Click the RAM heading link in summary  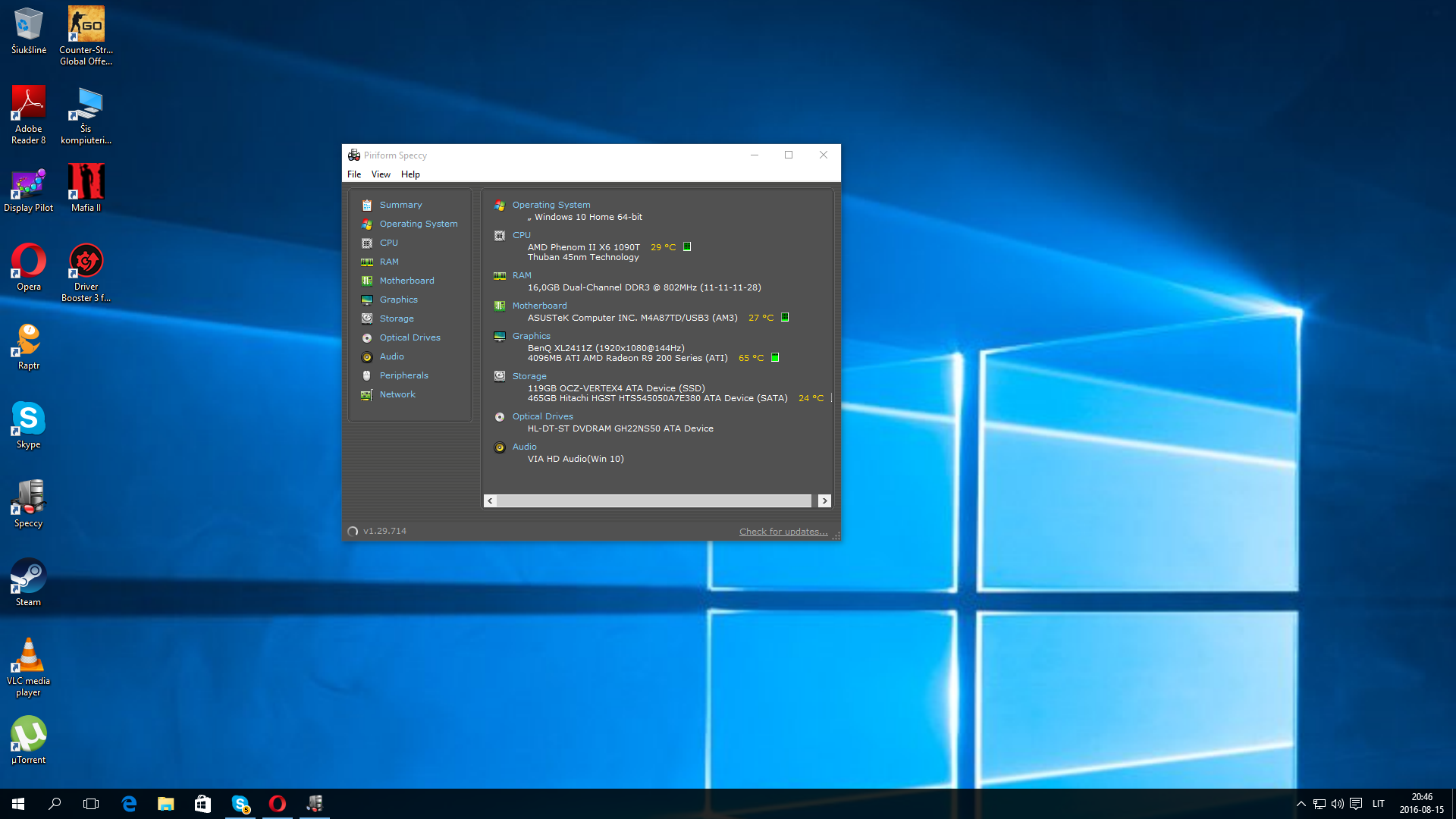click(522, 275)
